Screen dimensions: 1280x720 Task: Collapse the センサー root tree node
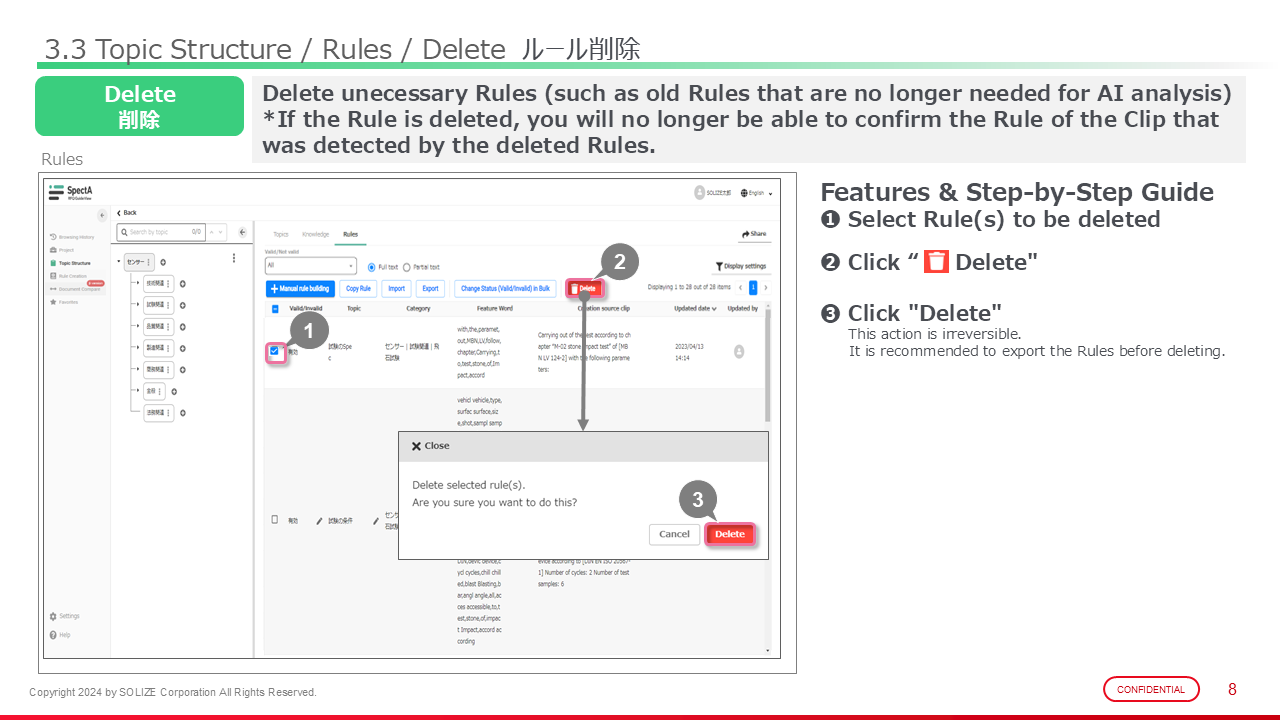(x=120, y=262)
